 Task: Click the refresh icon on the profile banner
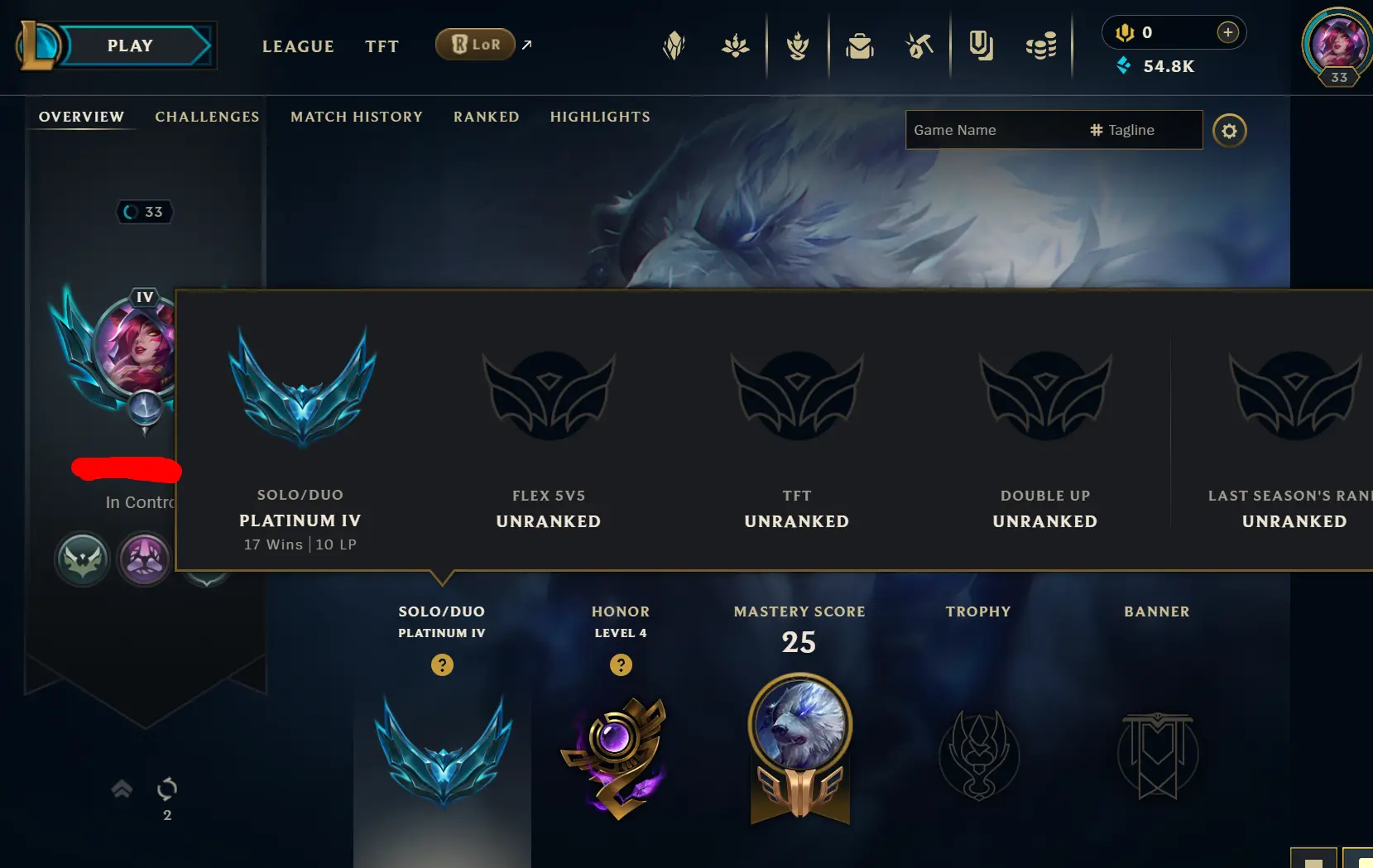coord(167,789)
